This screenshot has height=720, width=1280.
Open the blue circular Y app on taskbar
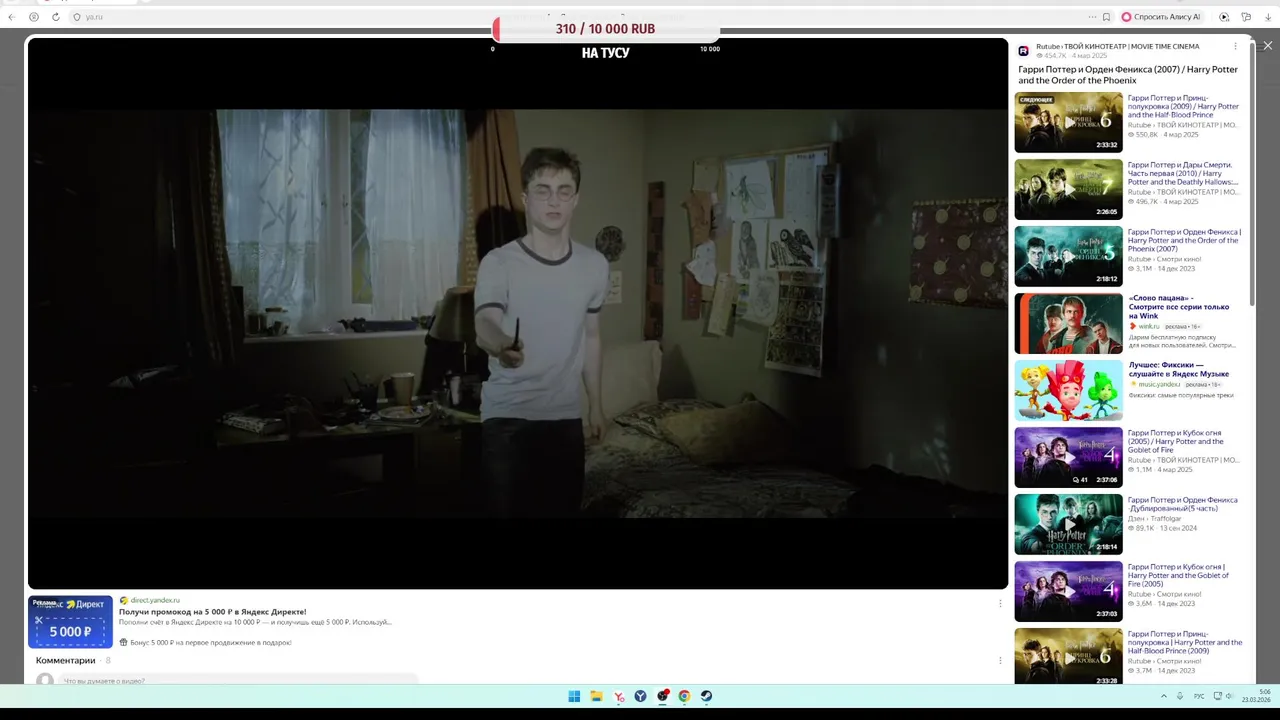click(x=640, y=696)
